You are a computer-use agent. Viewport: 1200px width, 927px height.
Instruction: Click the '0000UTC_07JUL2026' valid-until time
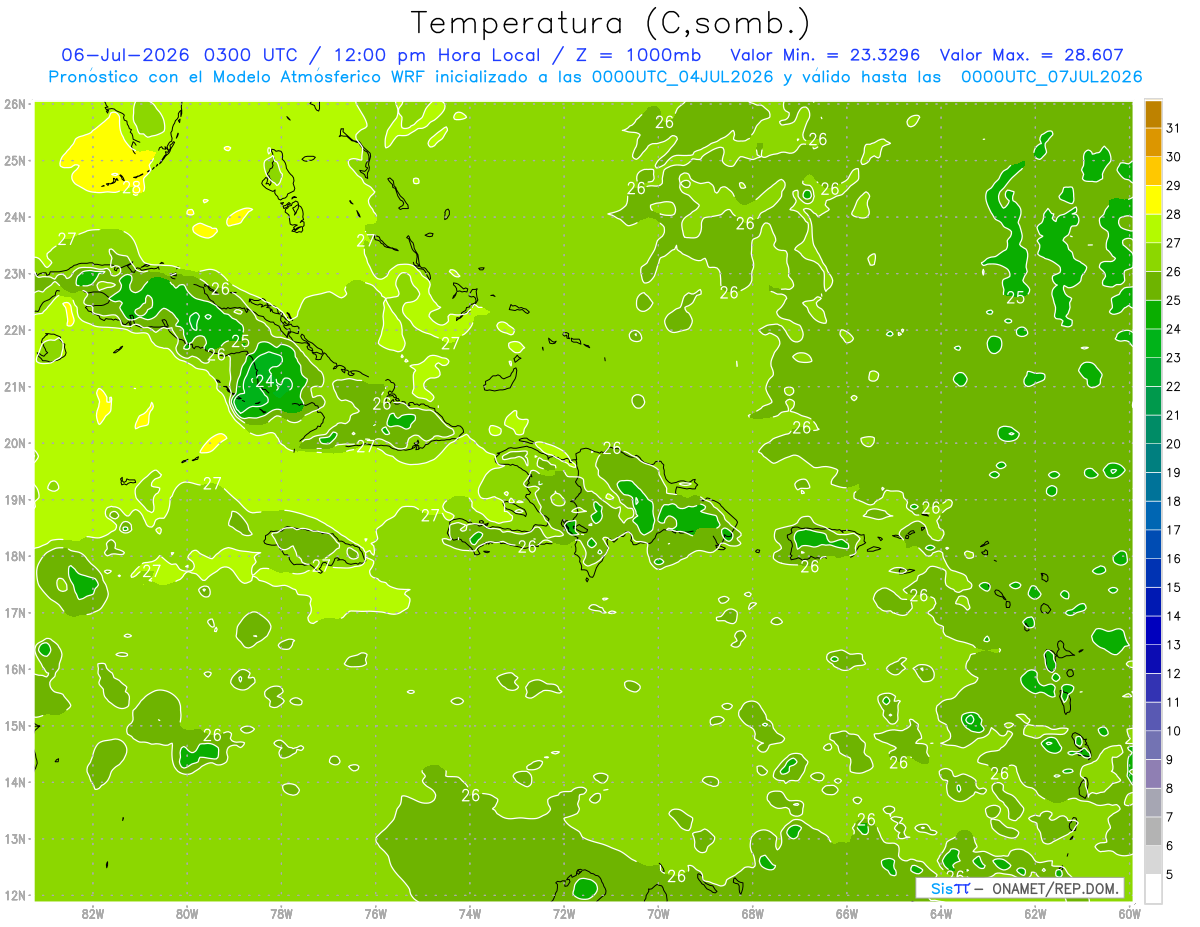point(1052,77)
